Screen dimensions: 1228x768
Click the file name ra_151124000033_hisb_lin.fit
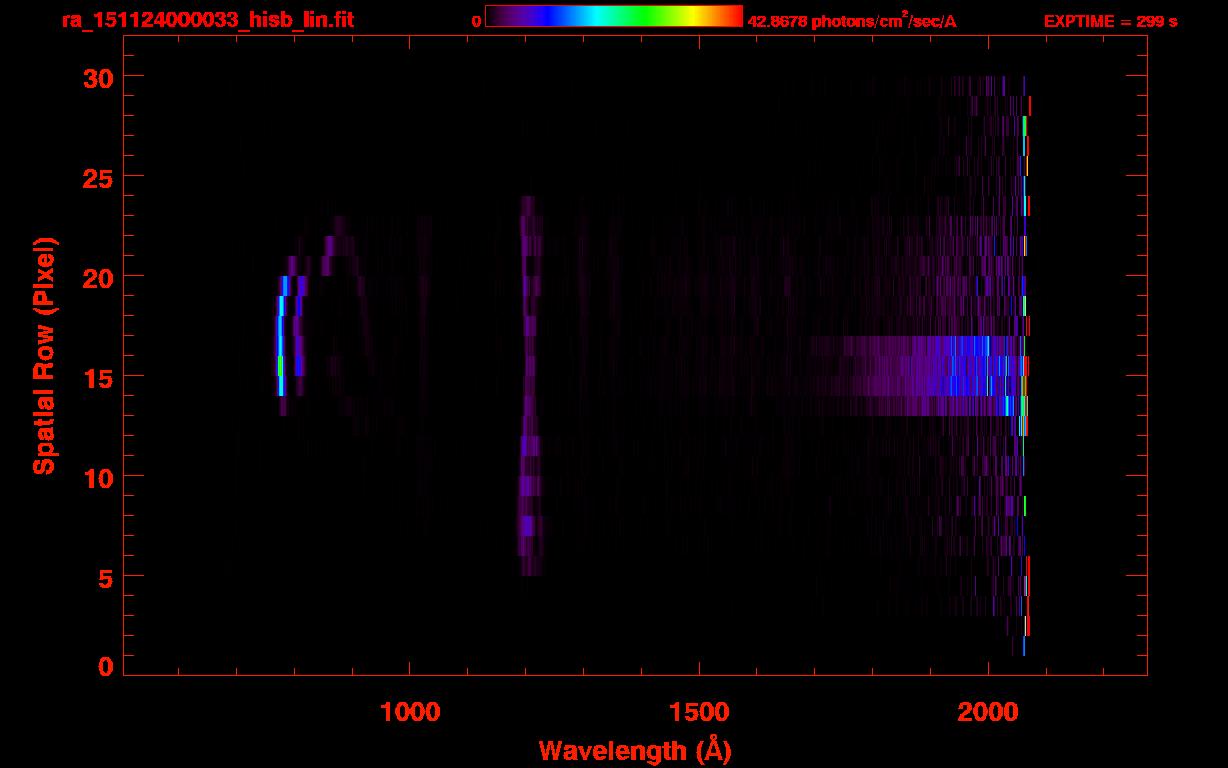[206, 20]
